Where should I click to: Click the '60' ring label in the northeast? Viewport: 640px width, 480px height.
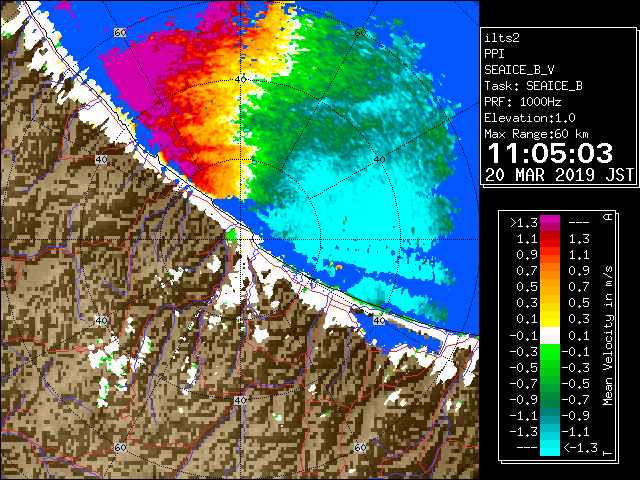click(x=360, y=32)
